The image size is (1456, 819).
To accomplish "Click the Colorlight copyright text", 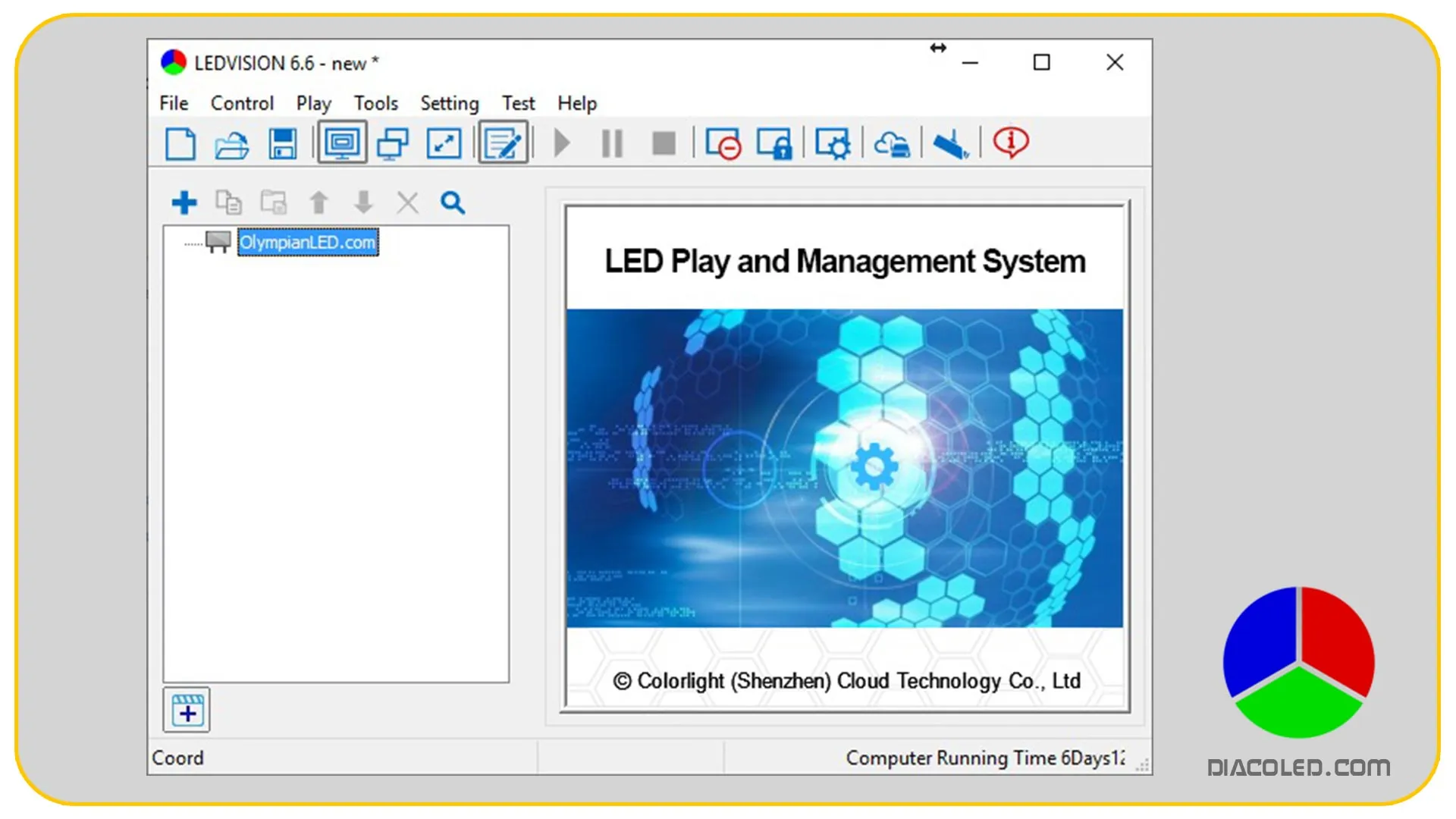I will pyautogui.click(x=846, y=681).
